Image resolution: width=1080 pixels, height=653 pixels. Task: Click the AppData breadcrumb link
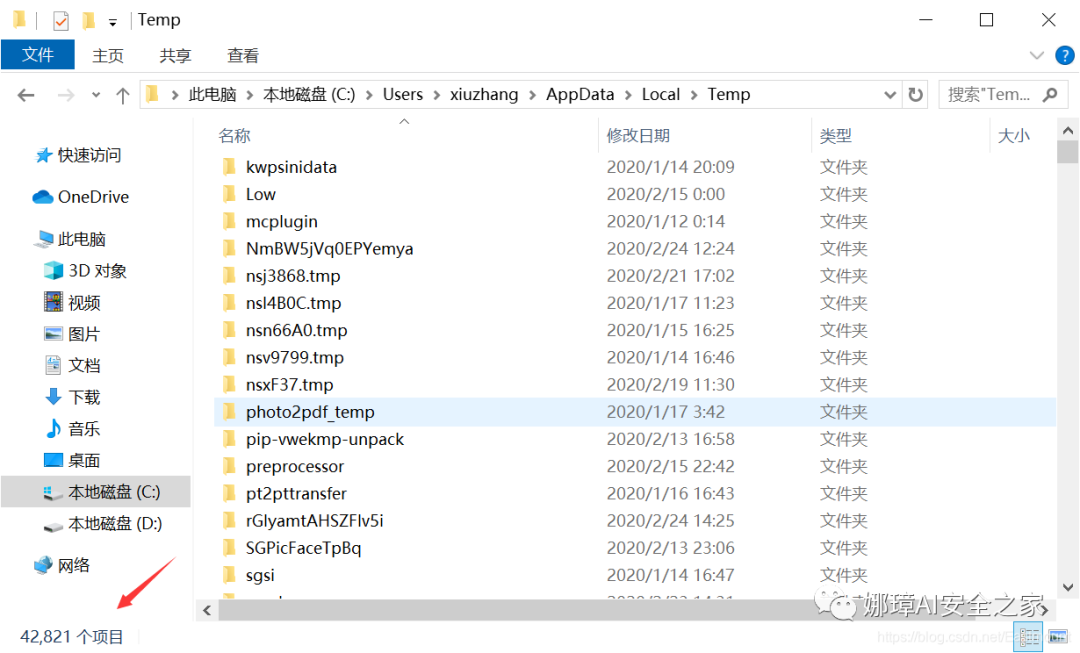tap(580, 93)
